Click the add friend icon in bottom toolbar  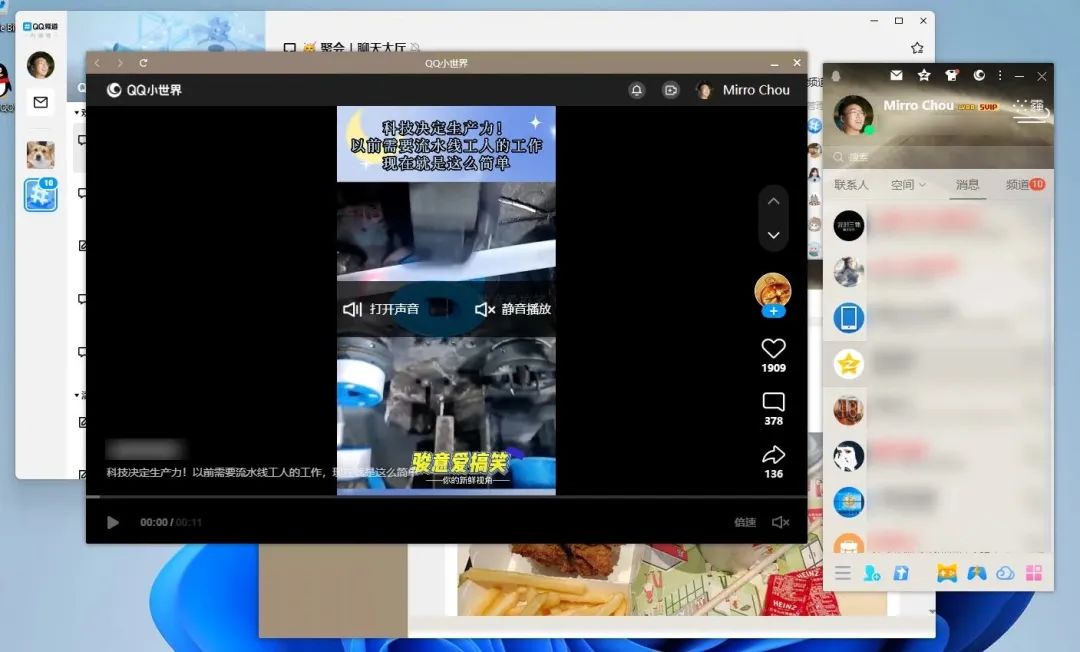click(870, 573)
